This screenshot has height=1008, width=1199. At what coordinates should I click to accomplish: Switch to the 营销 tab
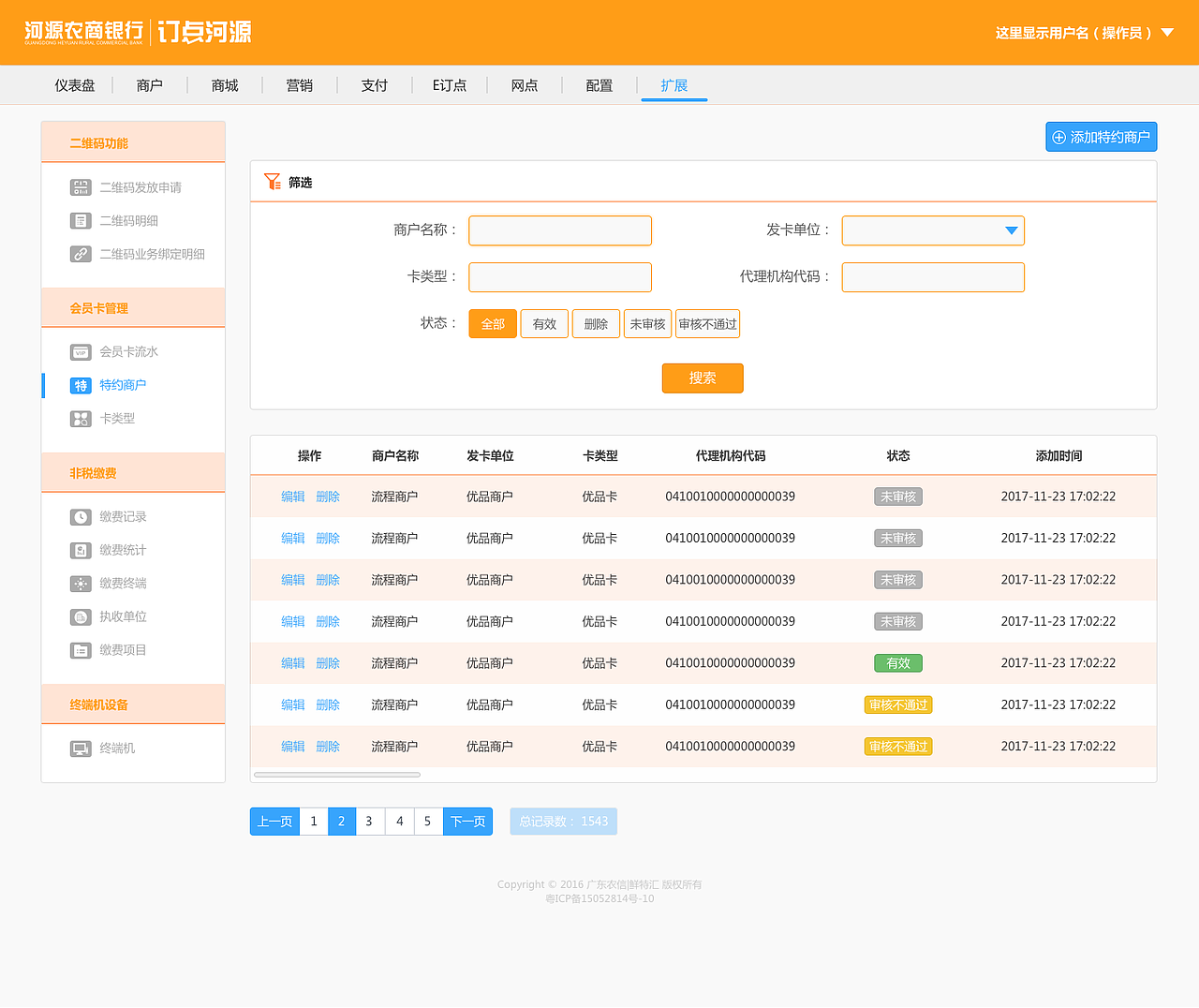point(300,85)
